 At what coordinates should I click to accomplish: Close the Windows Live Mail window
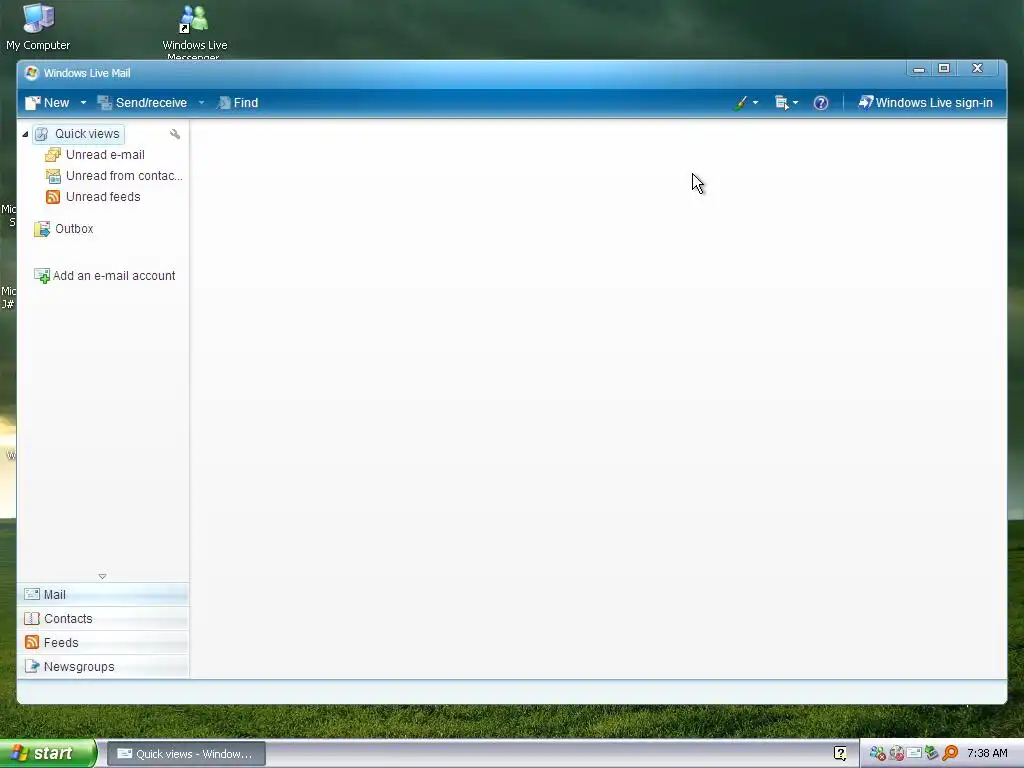pyautogui.click(x=977, y=69)
